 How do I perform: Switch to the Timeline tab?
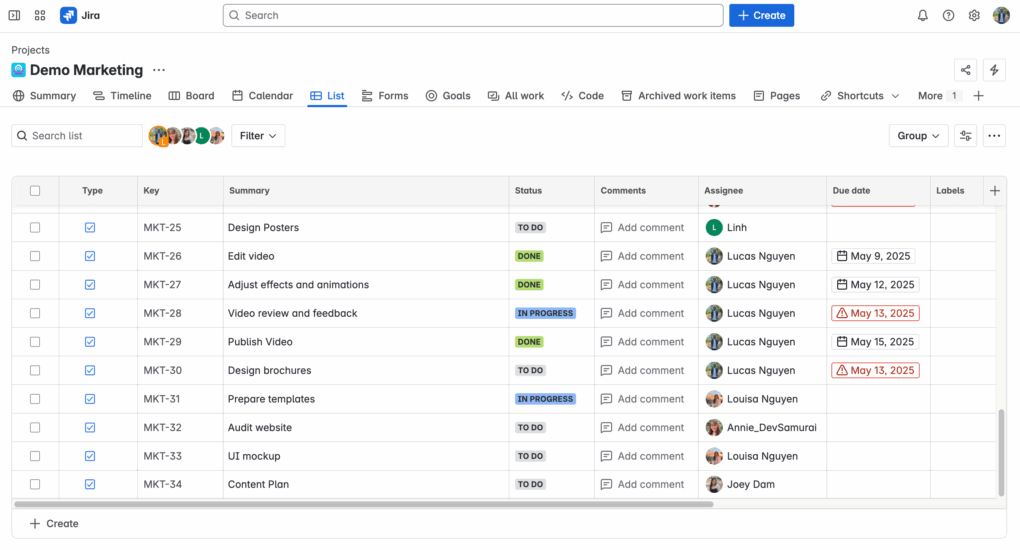click(122, 96)
